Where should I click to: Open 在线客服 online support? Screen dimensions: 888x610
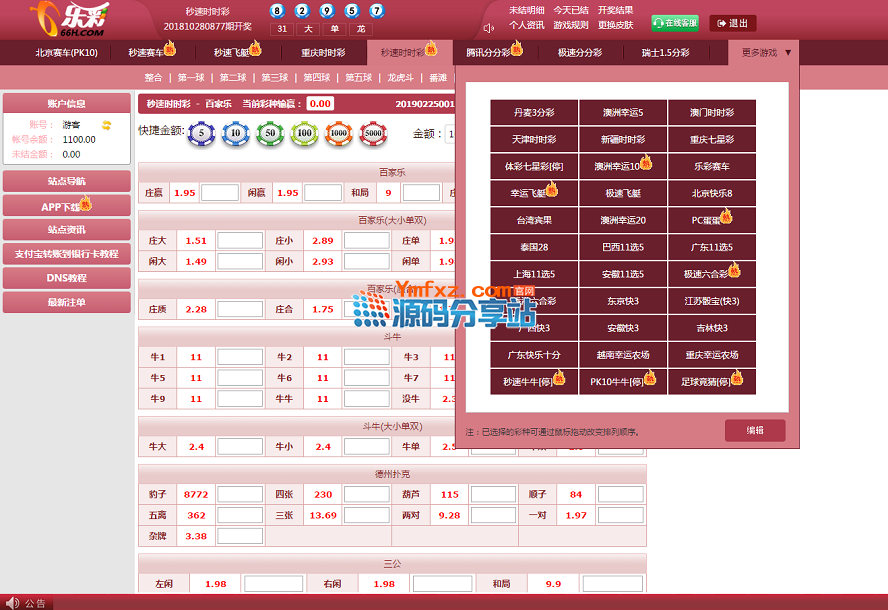pyautogui.click(x=675, y=23)
